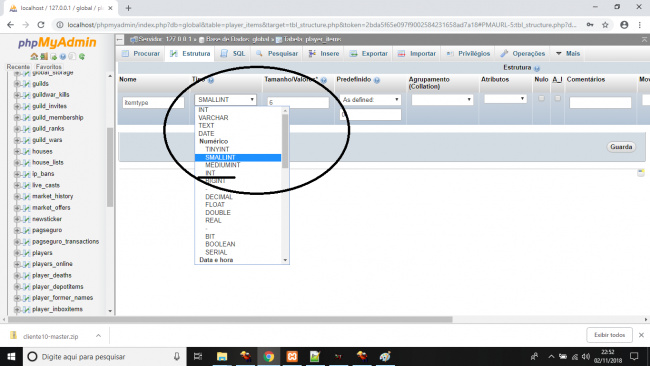Switch to the Exportar tab
Screen dimensions: 650x366
(x=369, y=53)
